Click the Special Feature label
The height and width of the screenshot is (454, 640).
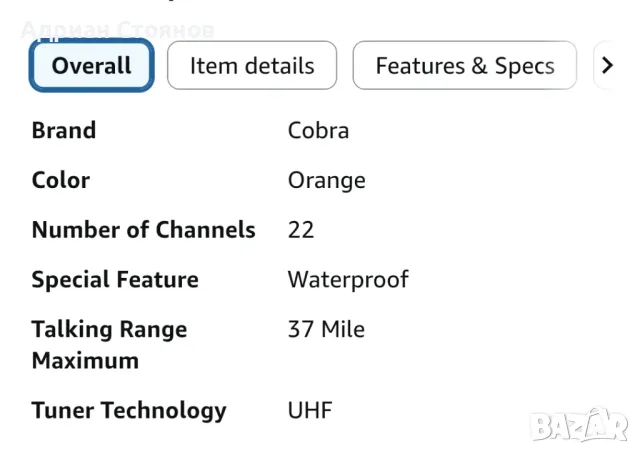click(115, 280)
